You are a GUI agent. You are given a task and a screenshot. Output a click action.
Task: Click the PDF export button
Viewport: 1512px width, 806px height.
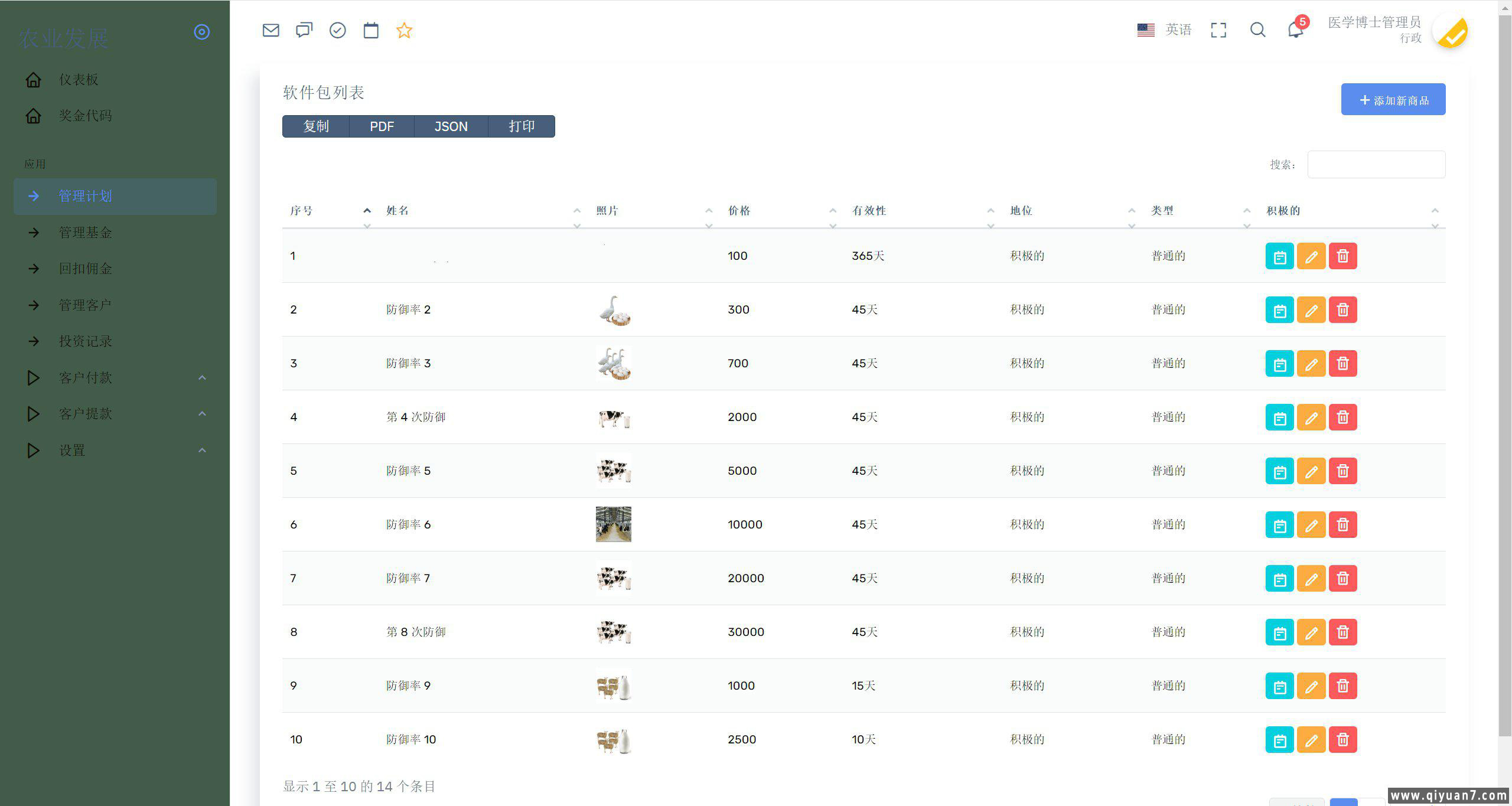(x=382, y=126)
